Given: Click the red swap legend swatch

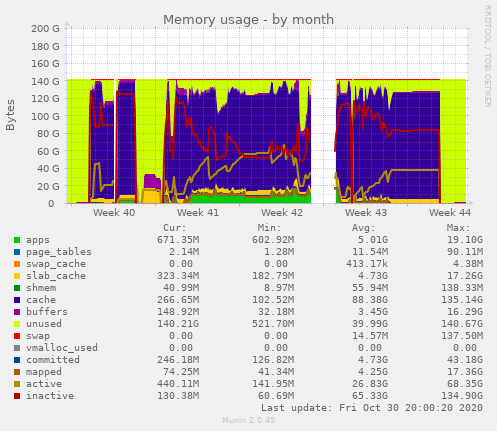Looking at the screenshot, I should coord(17,336).
